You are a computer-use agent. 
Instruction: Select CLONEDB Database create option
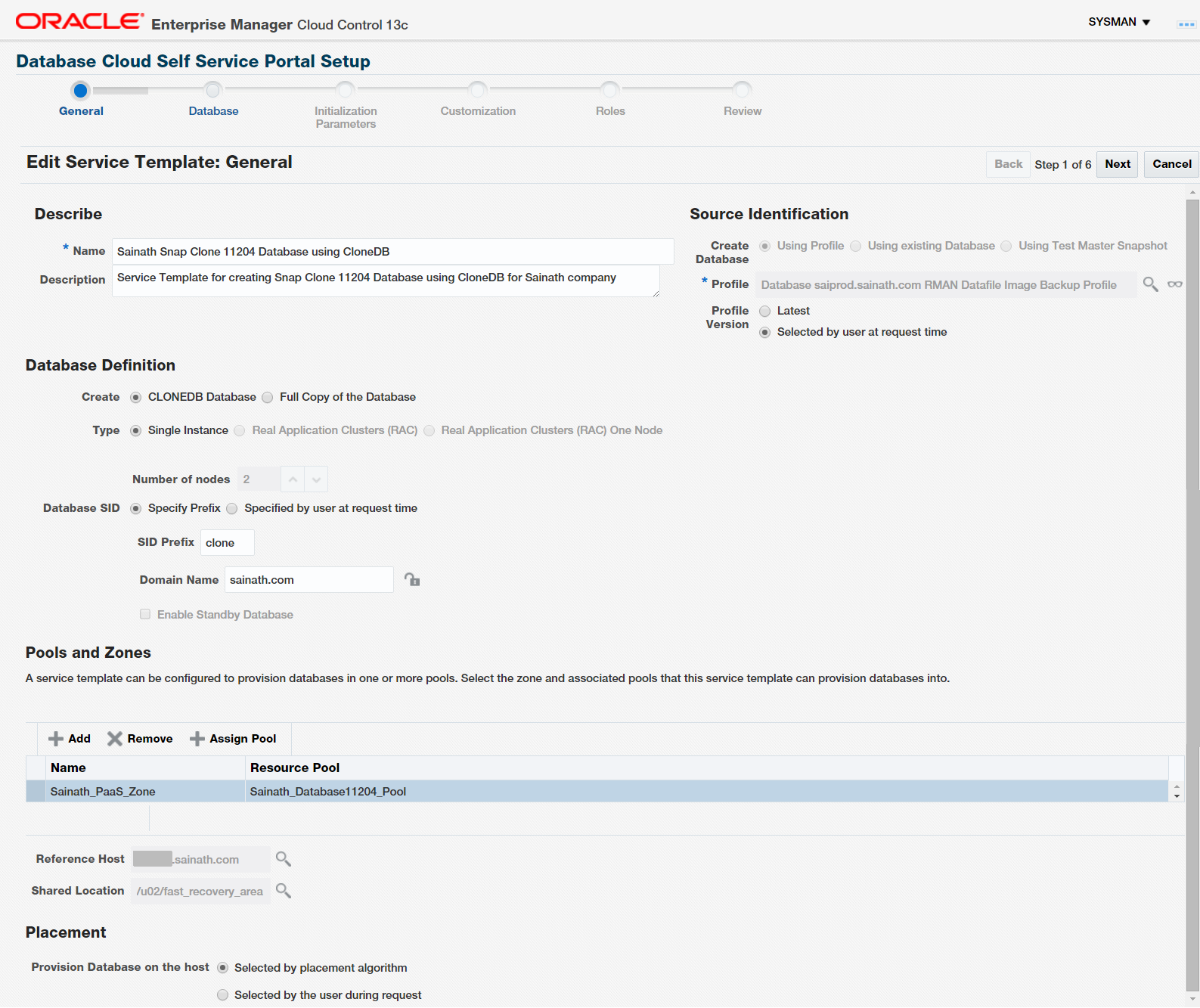(x=136, y=398)
